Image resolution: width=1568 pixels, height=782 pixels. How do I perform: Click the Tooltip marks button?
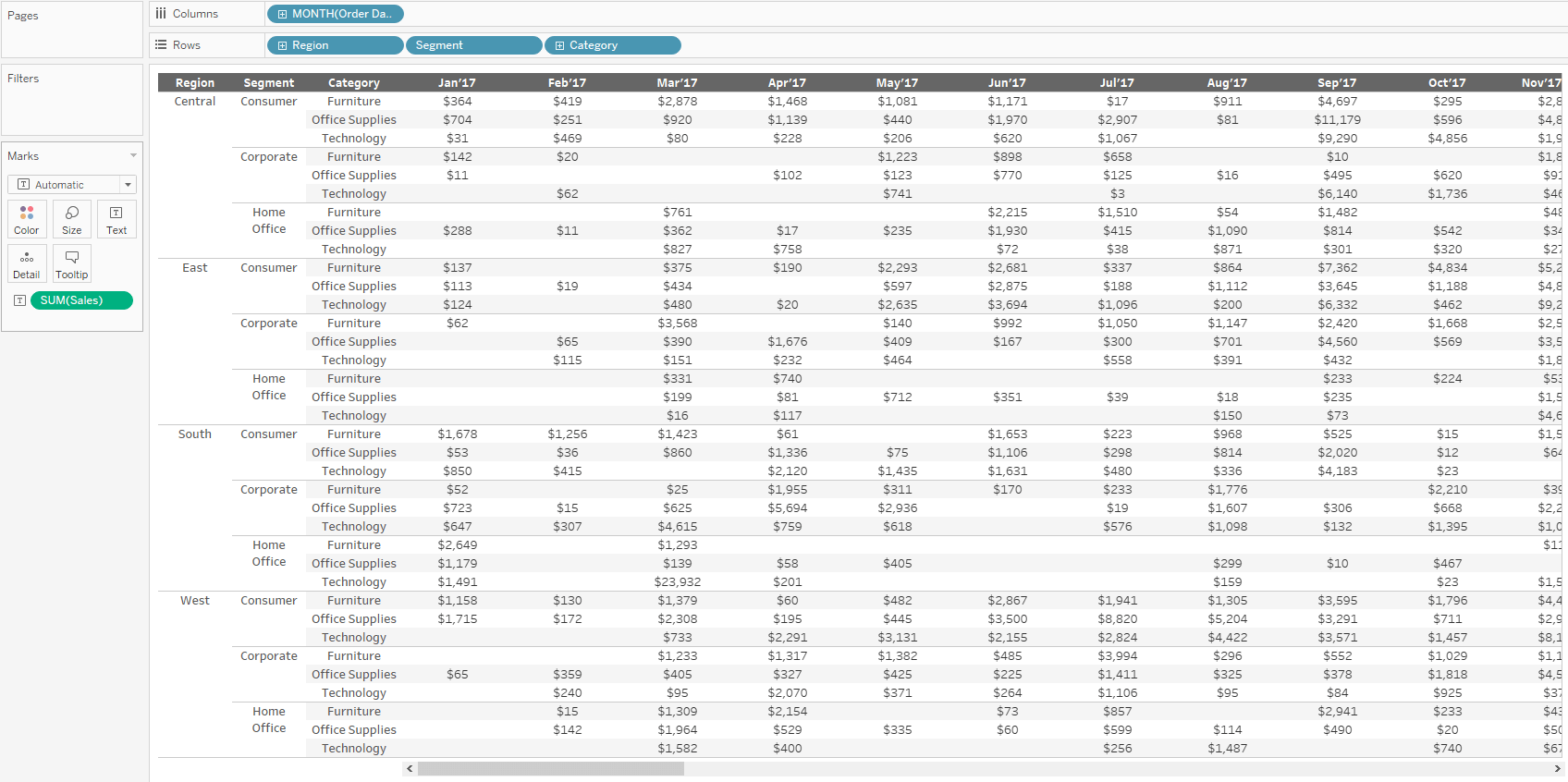[72, 263]
